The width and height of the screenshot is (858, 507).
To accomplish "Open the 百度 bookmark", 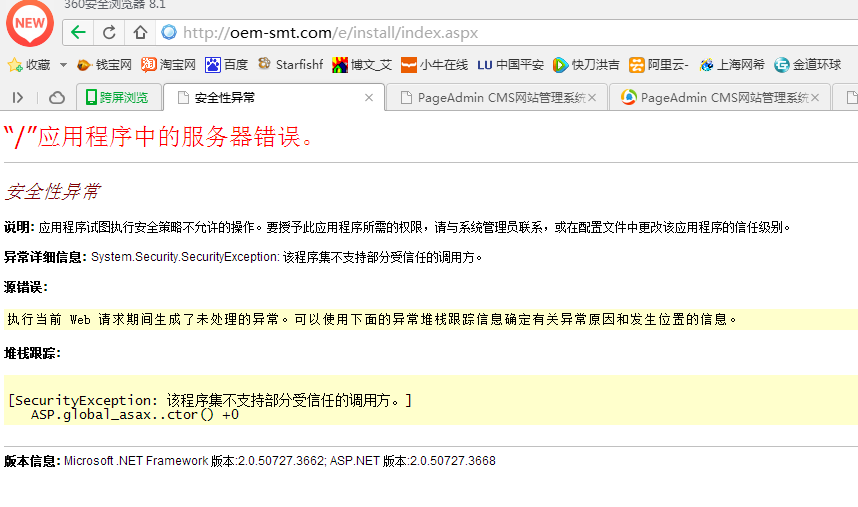I will coord(226,65).
